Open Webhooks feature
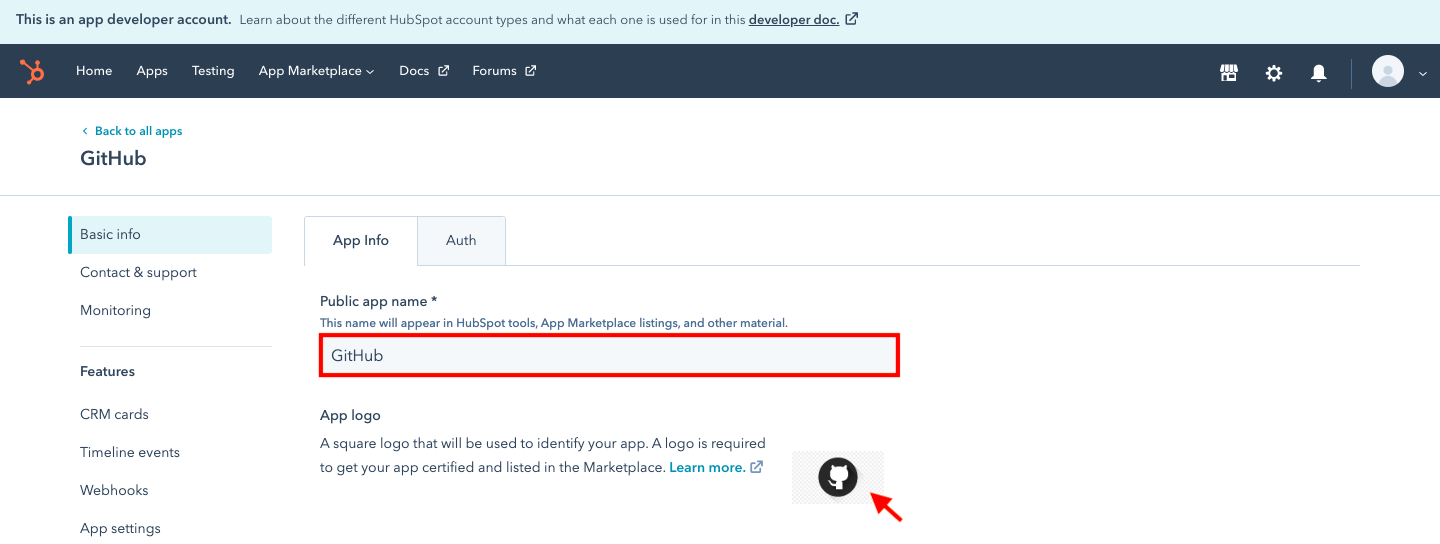This screenshot has height=544, width=1440. click(x=114, y=490)
